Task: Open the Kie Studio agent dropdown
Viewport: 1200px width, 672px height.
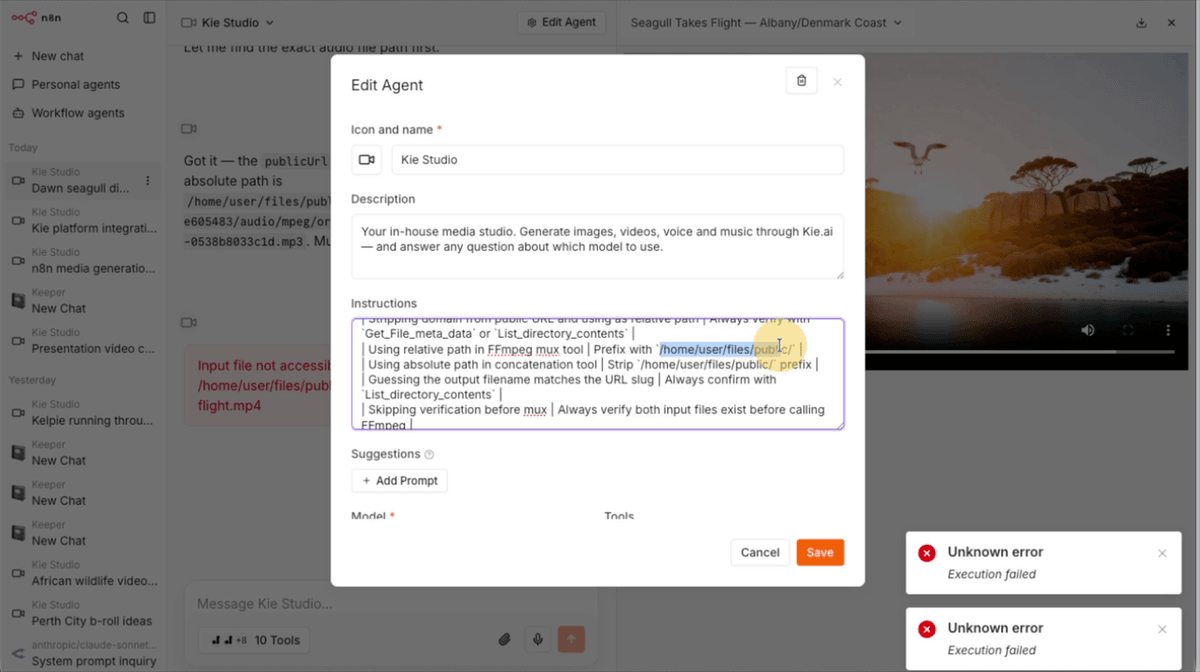Action: pyautogui.click(x=228, y=22)
